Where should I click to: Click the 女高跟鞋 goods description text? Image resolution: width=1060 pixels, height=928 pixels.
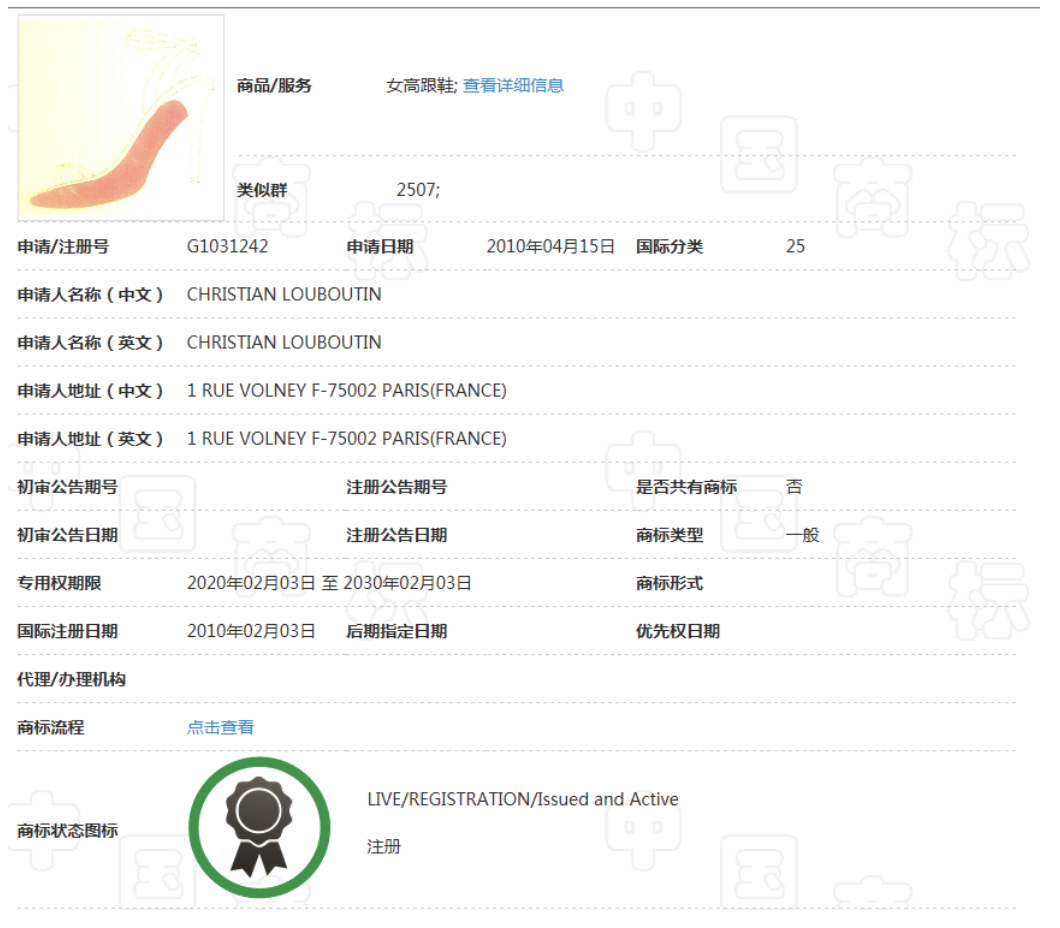coord(421,86)
